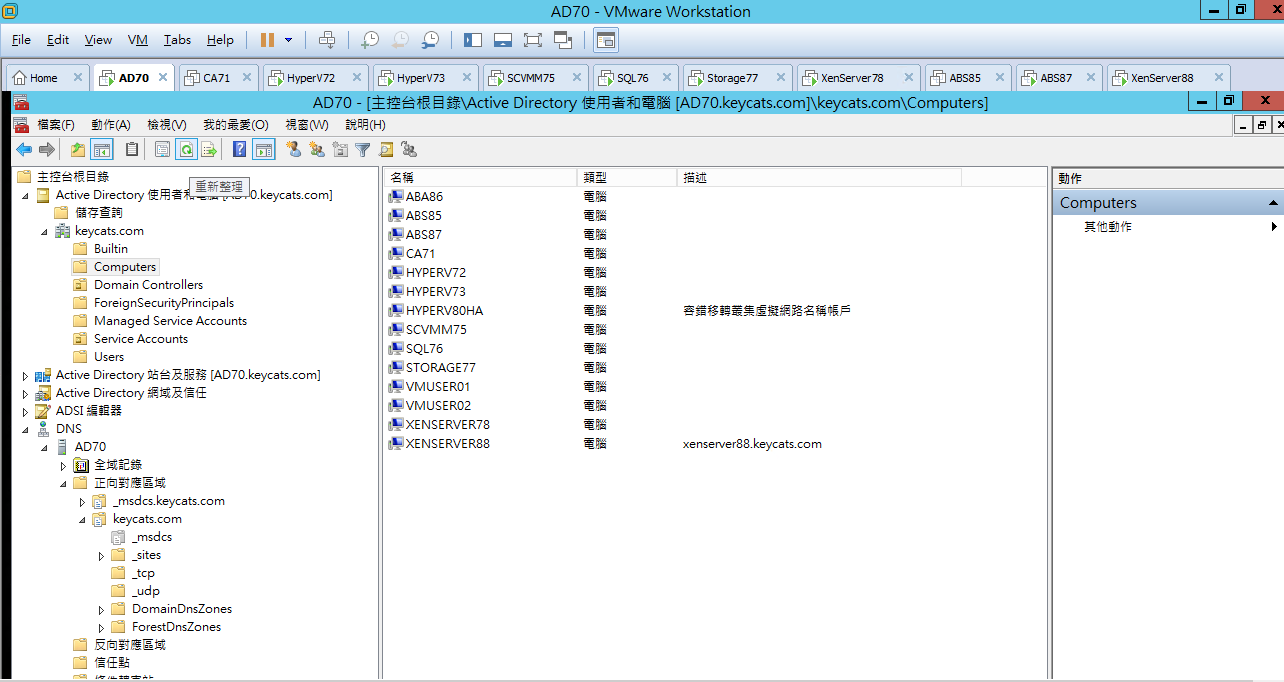Select Managed Service Accounts in tree
This screenshot has height=682, width=1284.
(x=170, y=321)
